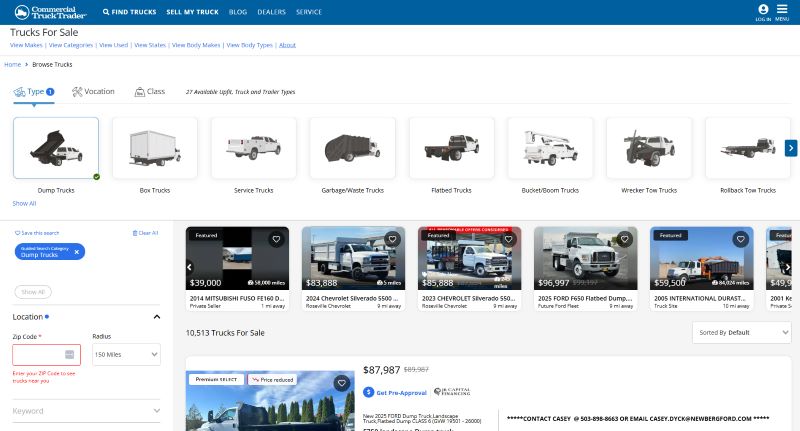Viewport: 800px width, 431px height.
Task: Click Show All under truck types
Action: (24, 204)
